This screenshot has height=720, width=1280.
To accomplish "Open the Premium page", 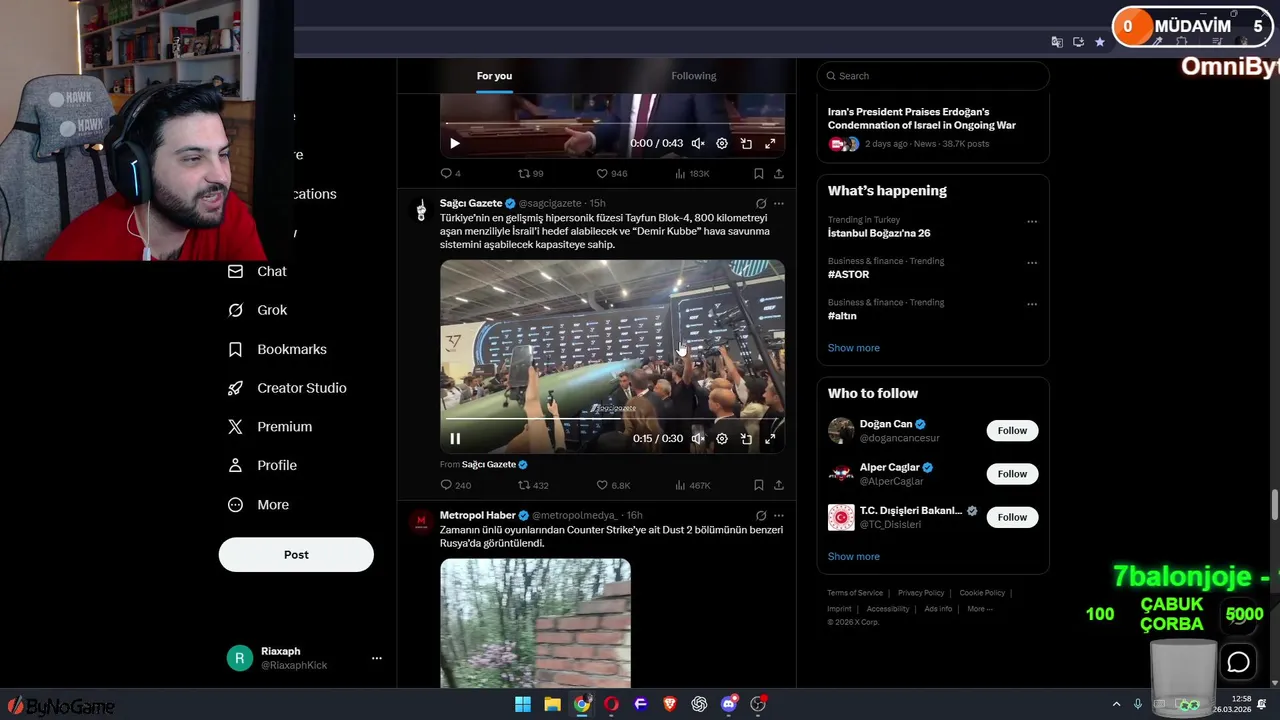I will (x=270, y=427).
